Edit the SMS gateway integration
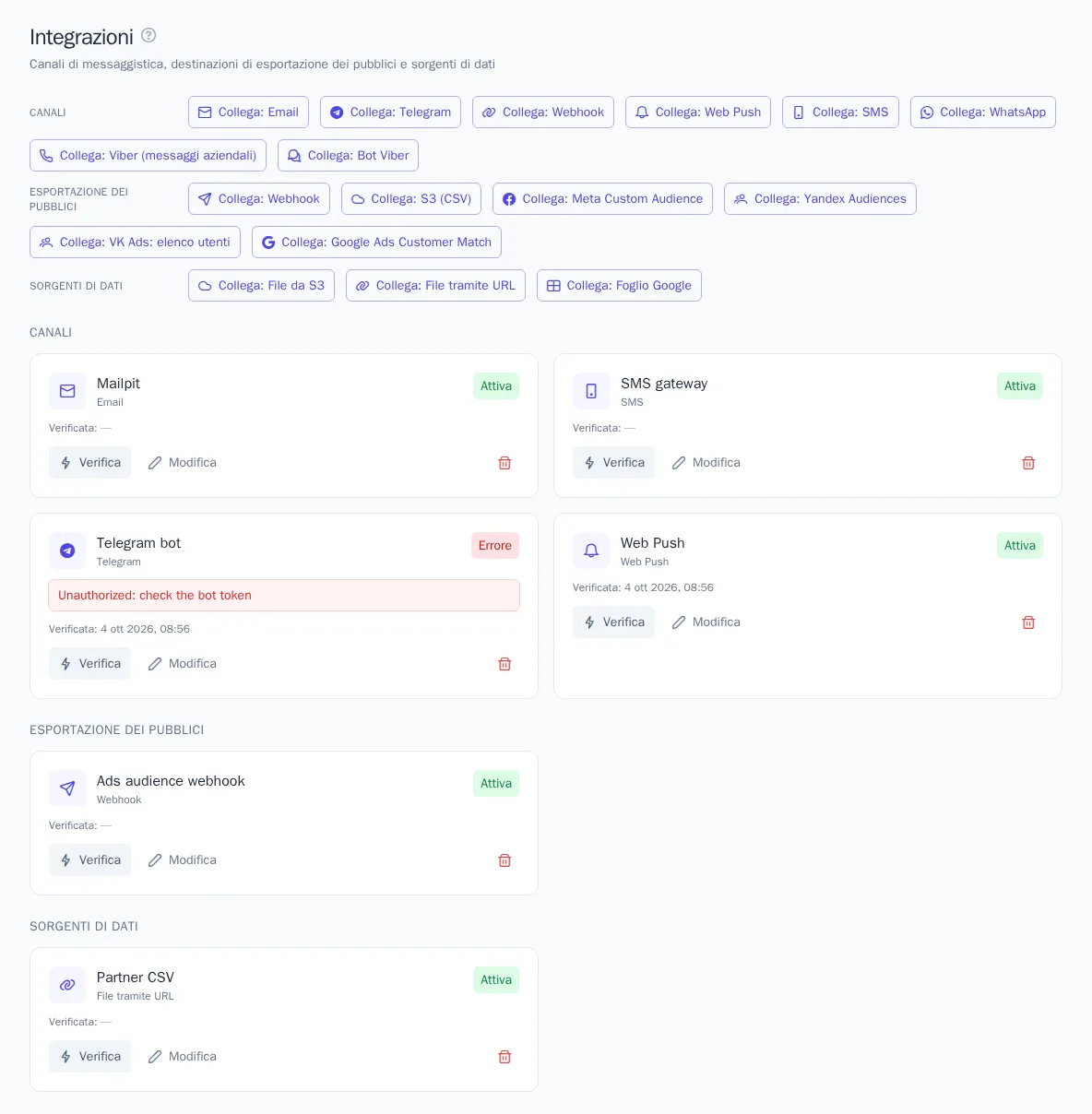 tap(706, 463)
